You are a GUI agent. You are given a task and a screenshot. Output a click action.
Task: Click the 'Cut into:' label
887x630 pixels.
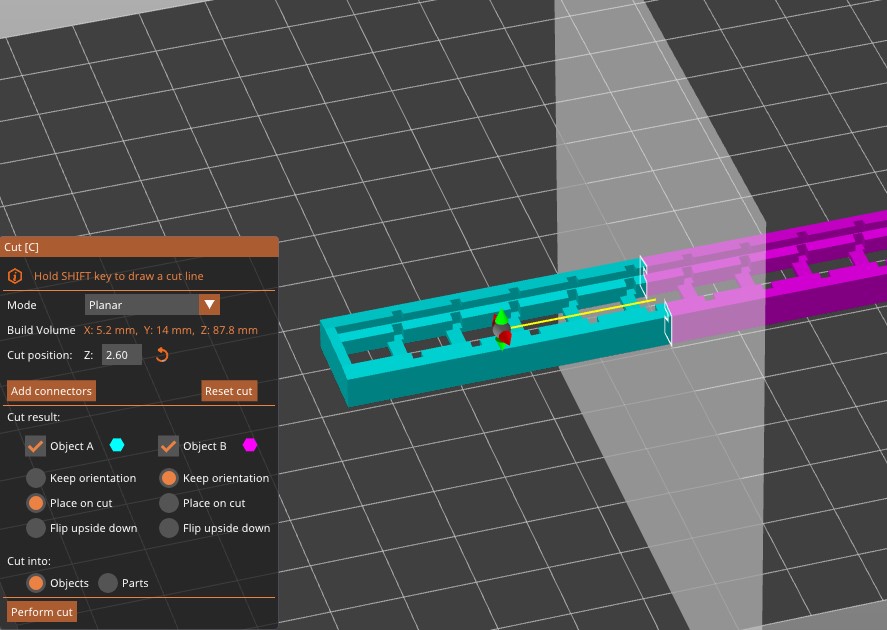point(29,561)
